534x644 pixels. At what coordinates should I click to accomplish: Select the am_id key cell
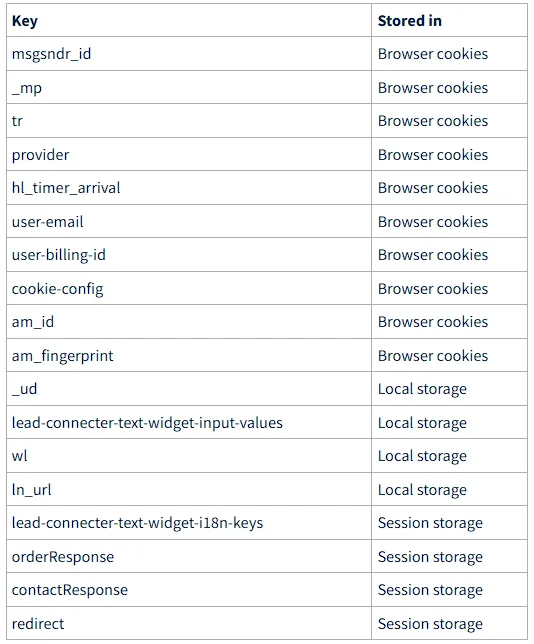click(189, 322)
